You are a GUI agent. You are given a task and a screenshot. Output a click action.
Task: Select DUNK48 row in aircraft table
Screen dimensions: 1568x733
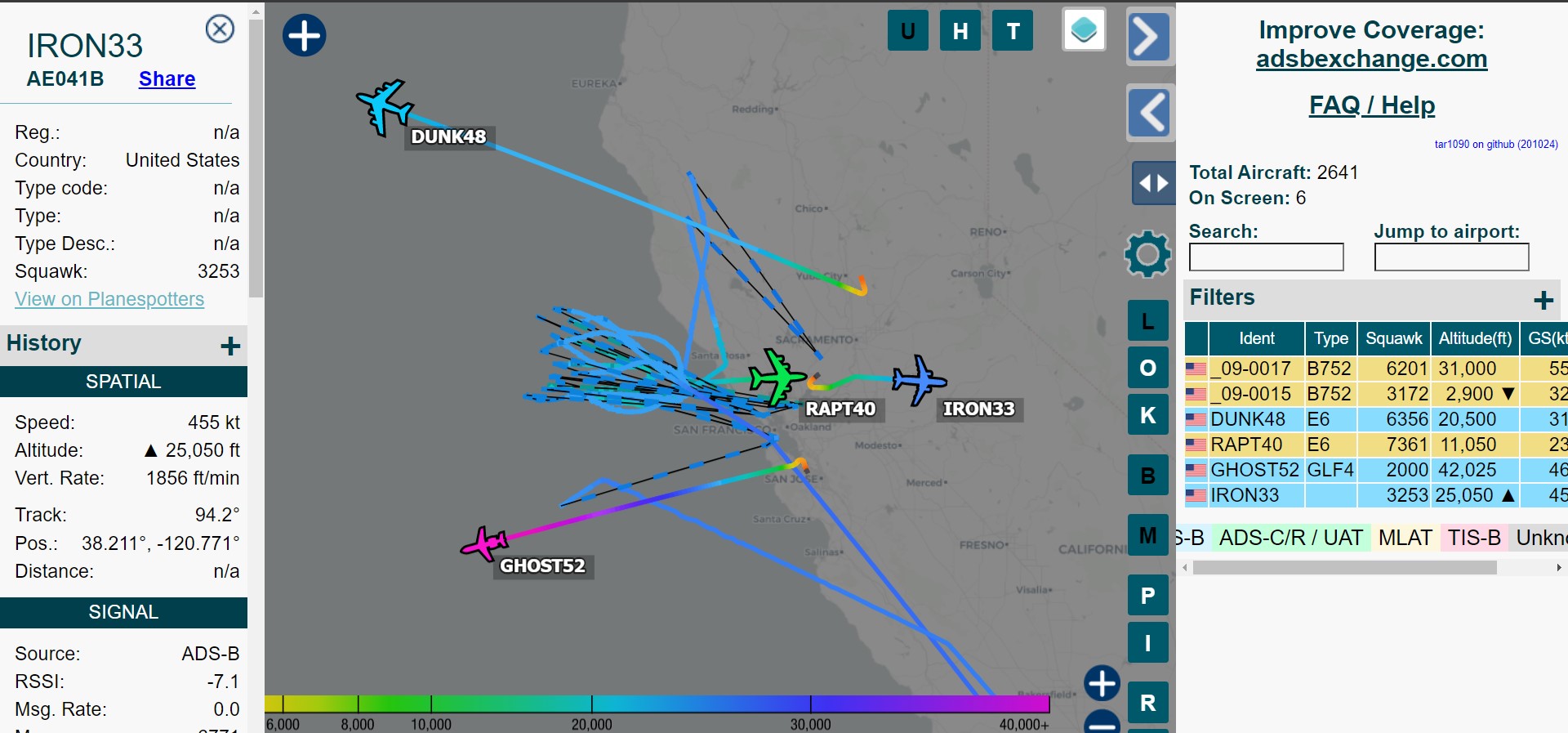coord(1376,419)
